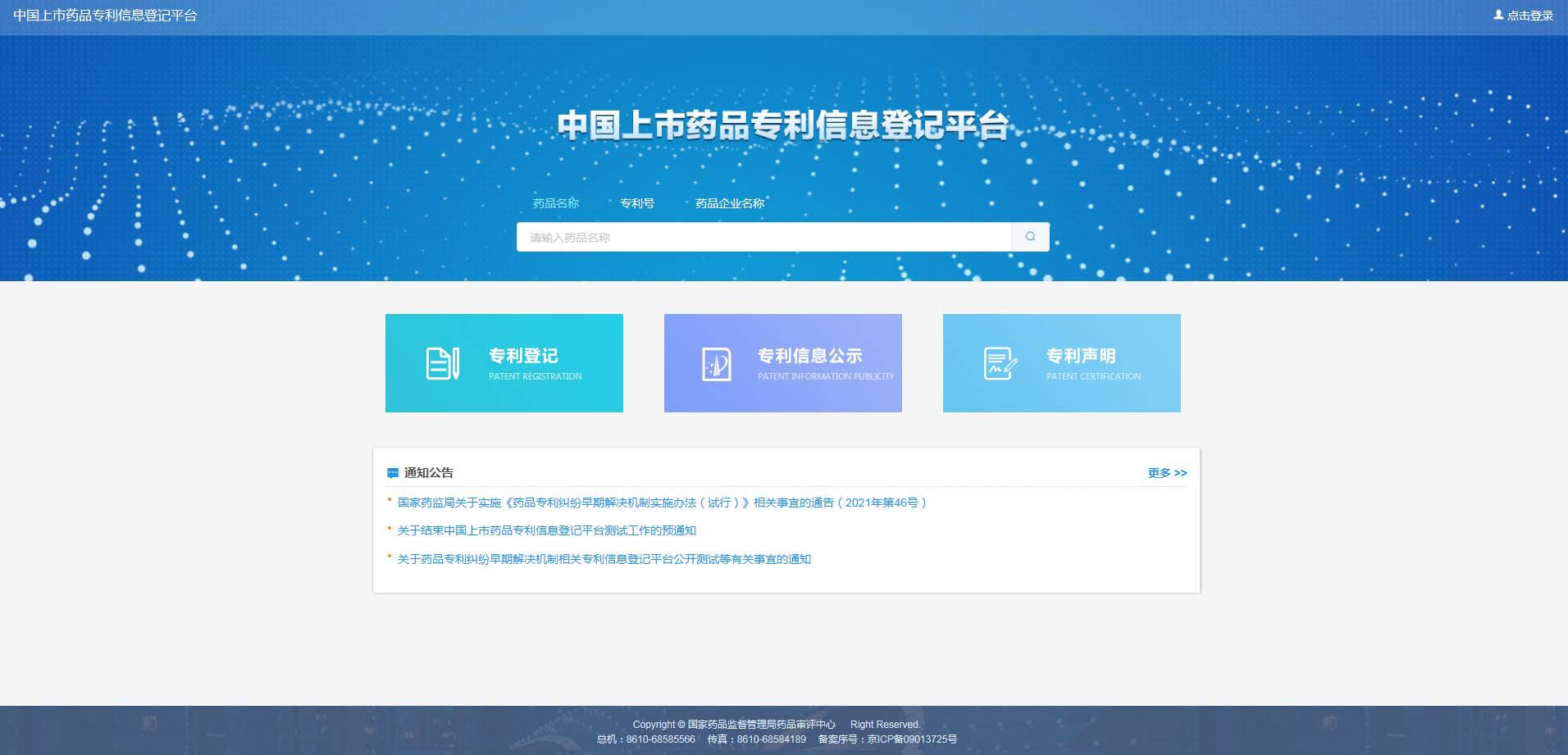Screen dimensions: 1568x755
Task: Click the user icon beside 点击登录
Action: pos(1498,15)
